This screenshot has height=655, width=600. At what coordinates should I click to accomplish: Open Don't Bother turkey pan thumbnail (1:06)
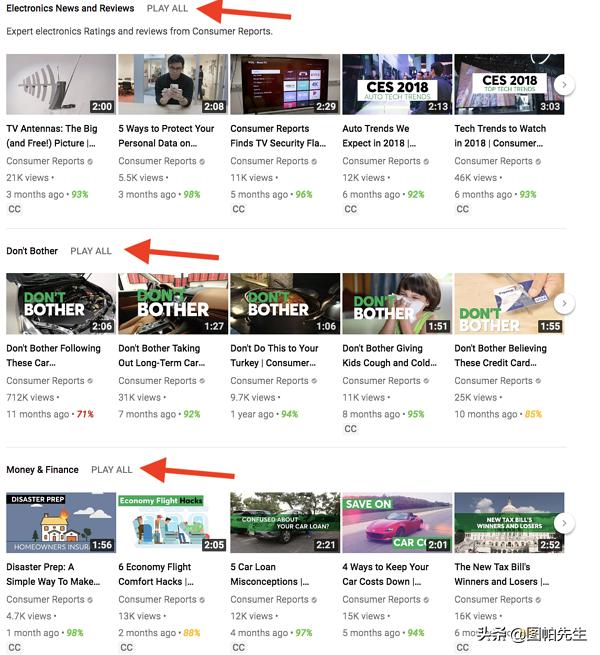[285, 303]
